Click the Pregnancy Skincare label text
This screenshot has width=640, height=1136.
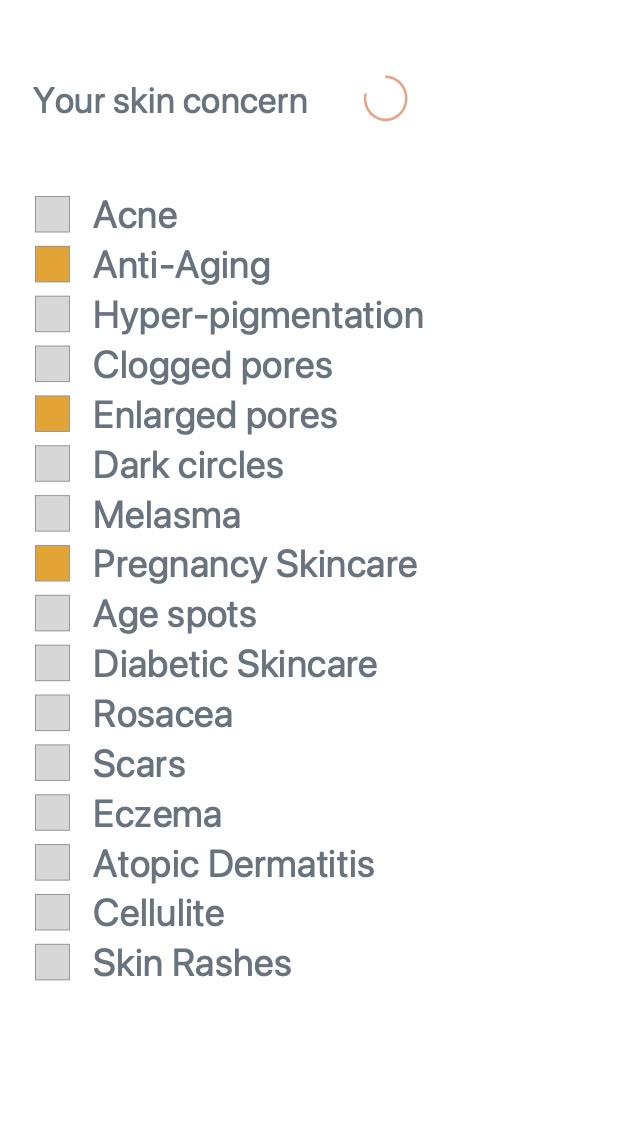(255, 564)
